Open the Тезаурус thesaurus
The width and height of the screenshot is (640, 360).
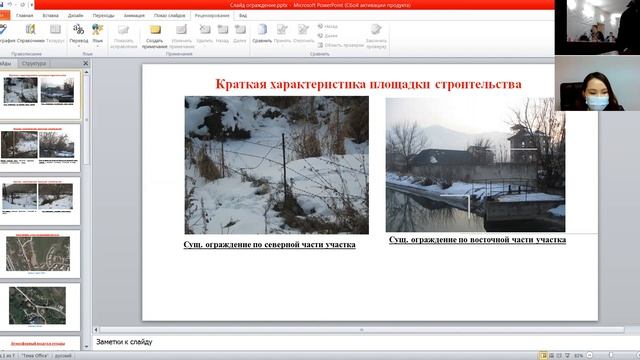tap(55, 34)
